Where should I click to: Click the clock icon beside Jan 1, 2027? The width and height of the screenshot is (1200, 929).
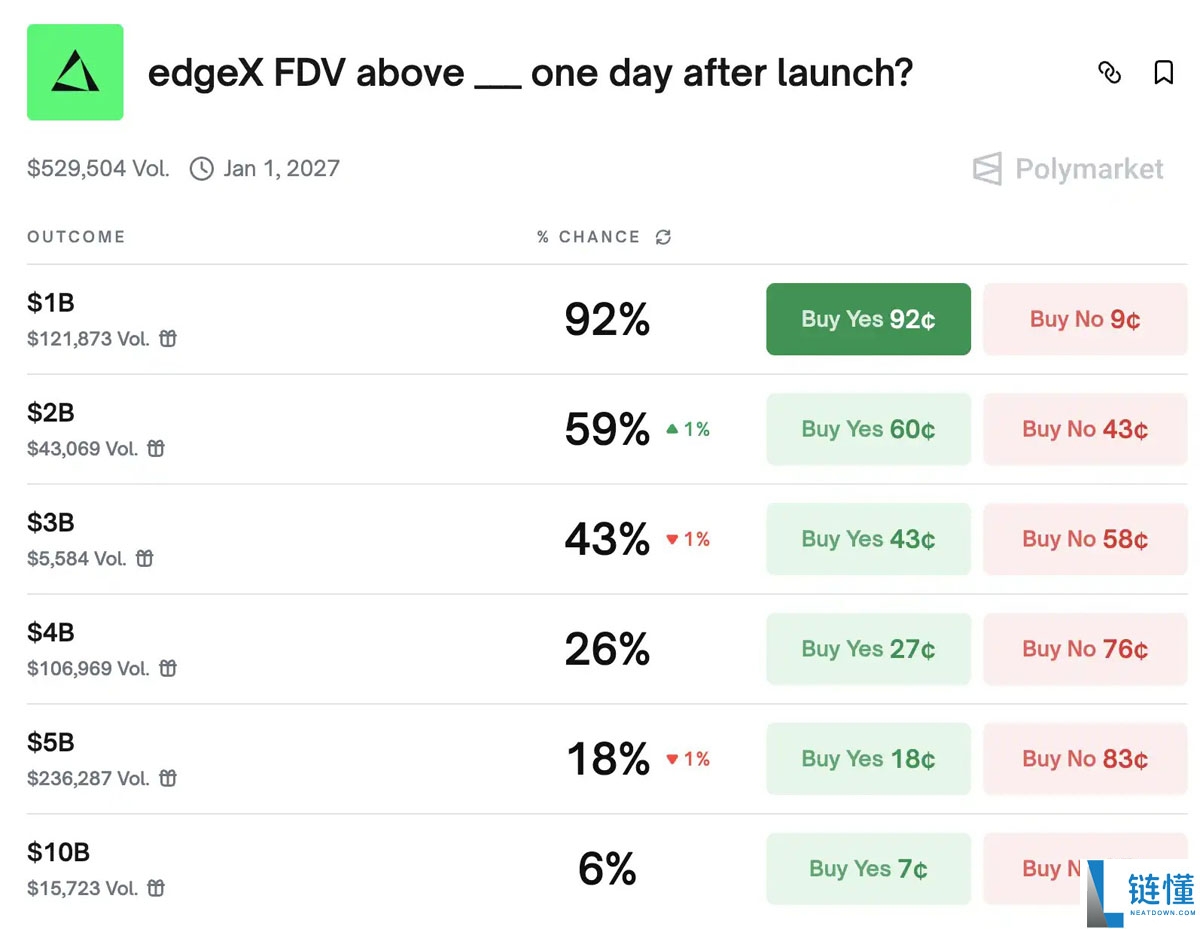[x=201, y=168]
